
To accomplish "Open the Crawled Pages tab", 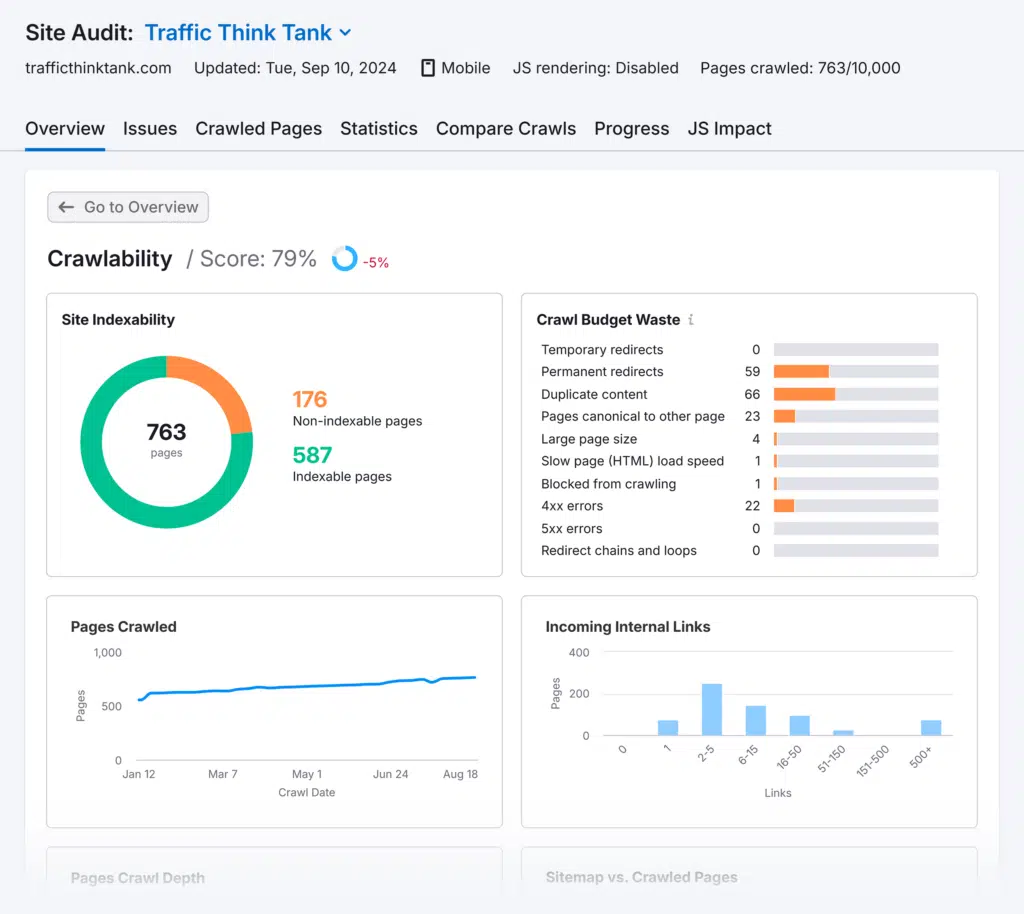I will point(258,129).
